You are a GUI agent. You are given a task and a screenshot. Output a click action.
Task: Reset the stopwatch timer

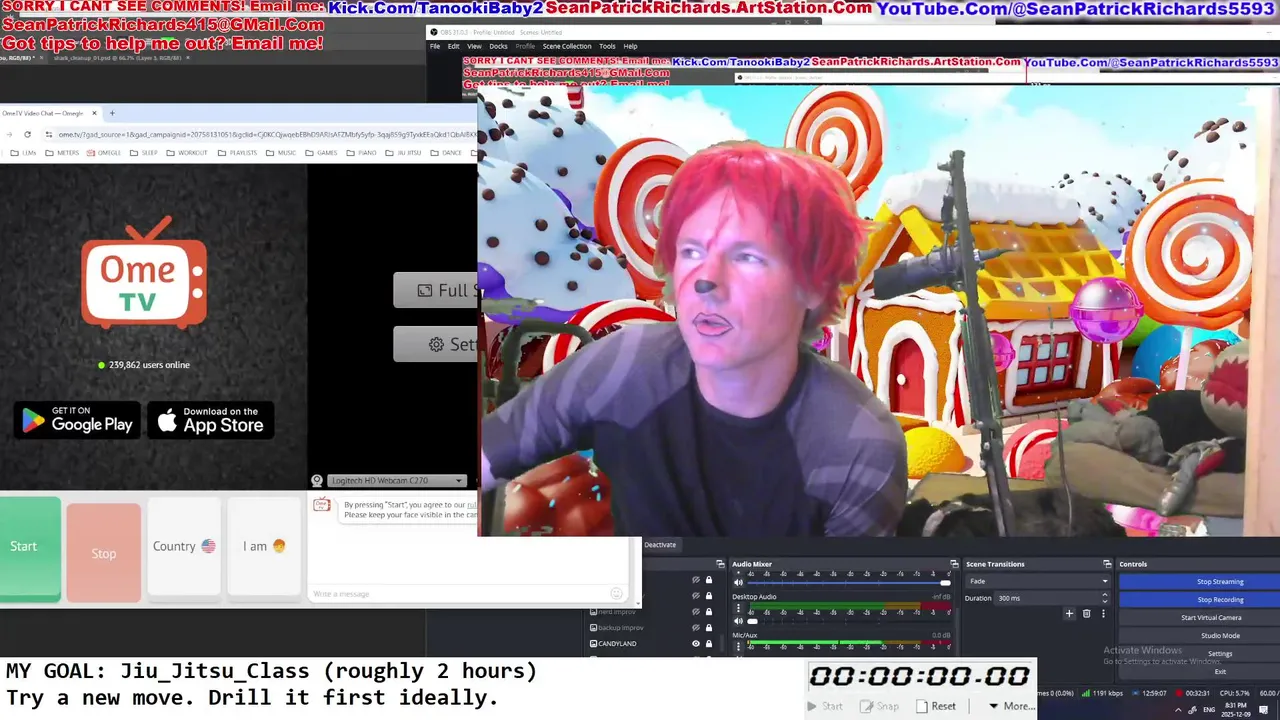pyautogui.click(x=935, y=706)
